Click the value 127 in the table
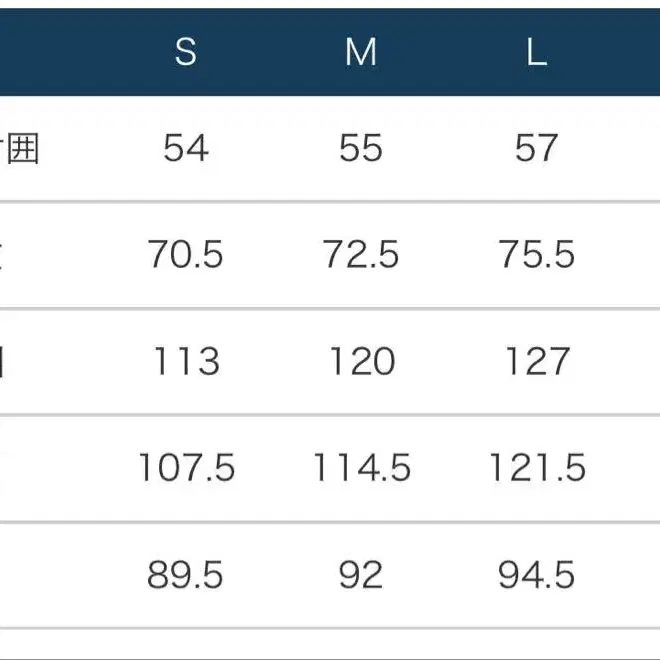This screenshot has height=660, width=660. pyautogui.click(x=537, y=361)
